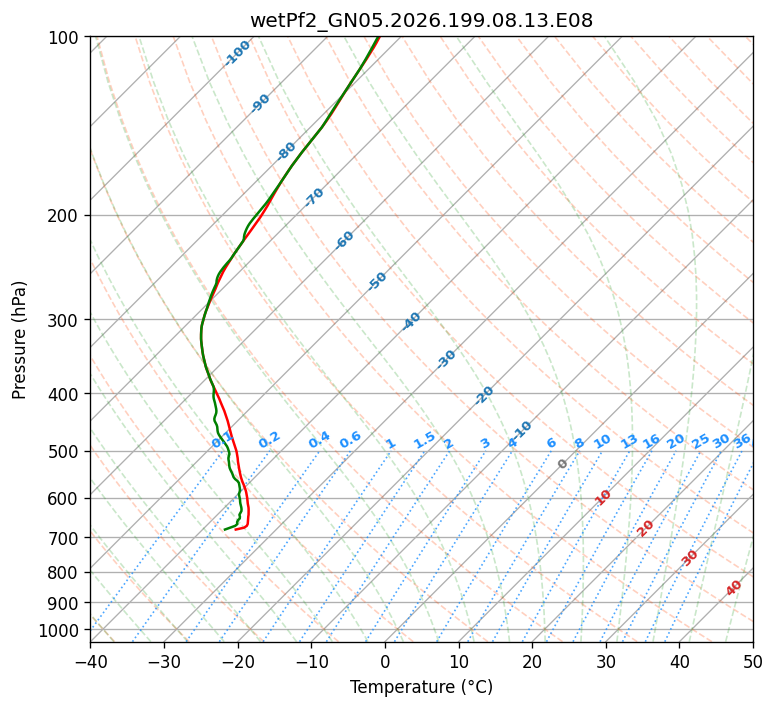
Task: Click the Pressure (hPa) axis label
Action: (19, 340)
